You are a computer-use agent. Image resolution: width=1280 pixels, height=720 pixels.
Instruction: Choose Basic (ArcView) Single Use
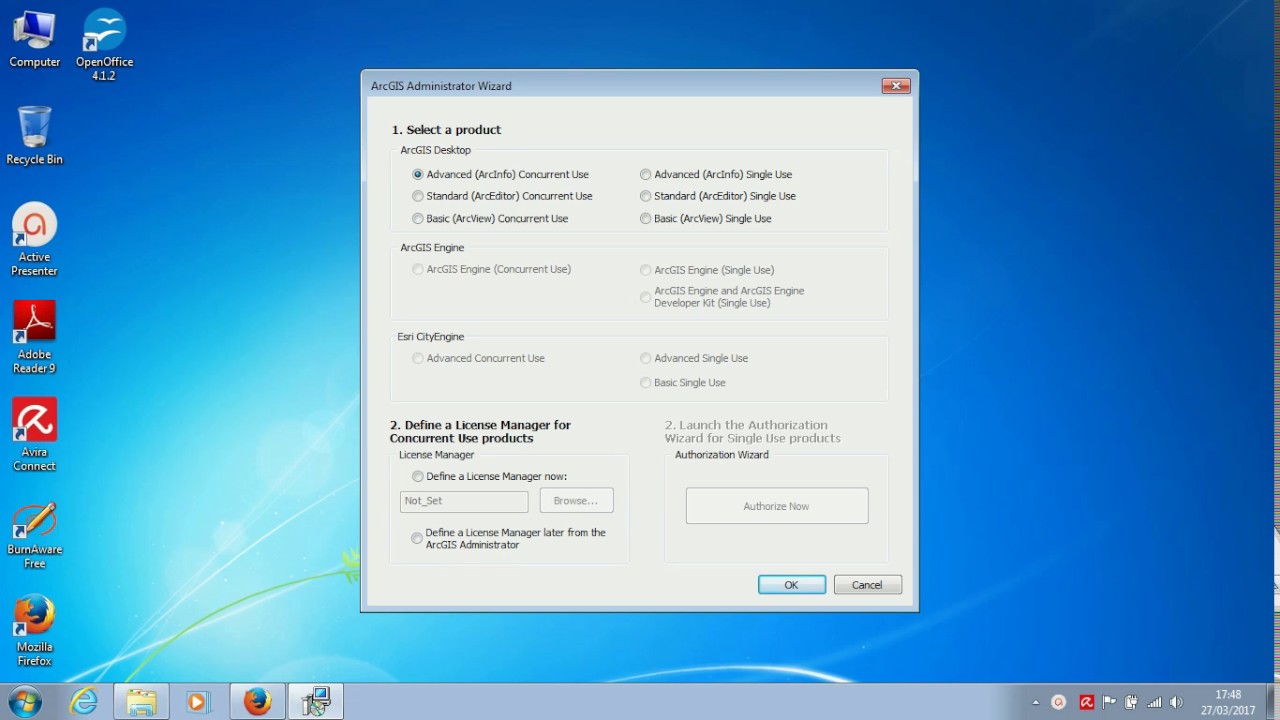[x=706, y=218]
